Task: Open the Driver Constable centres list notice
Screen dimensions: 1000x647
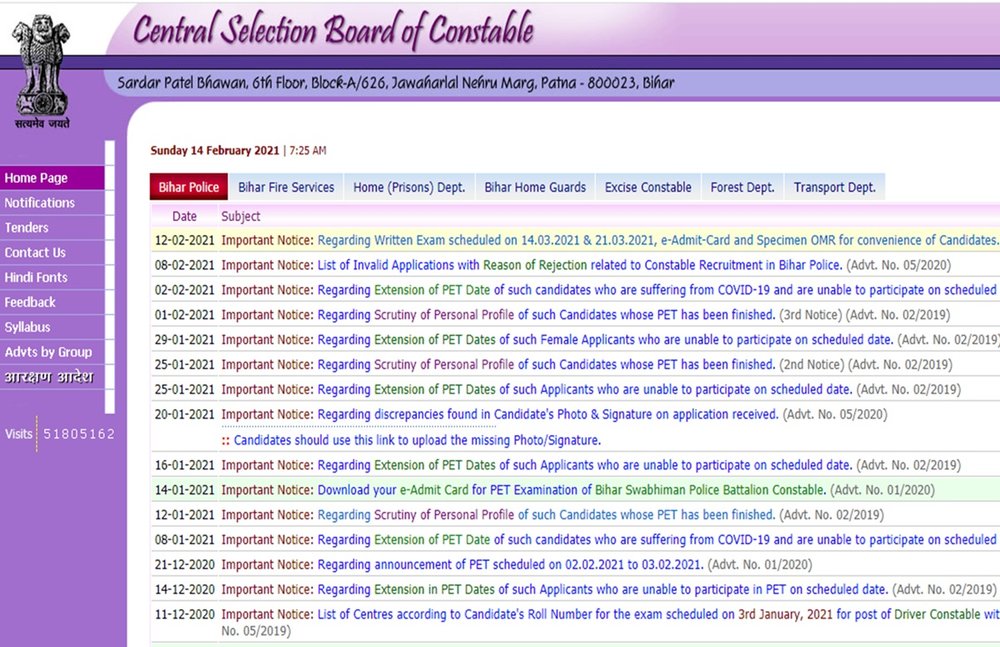Action: click(658, 614)
